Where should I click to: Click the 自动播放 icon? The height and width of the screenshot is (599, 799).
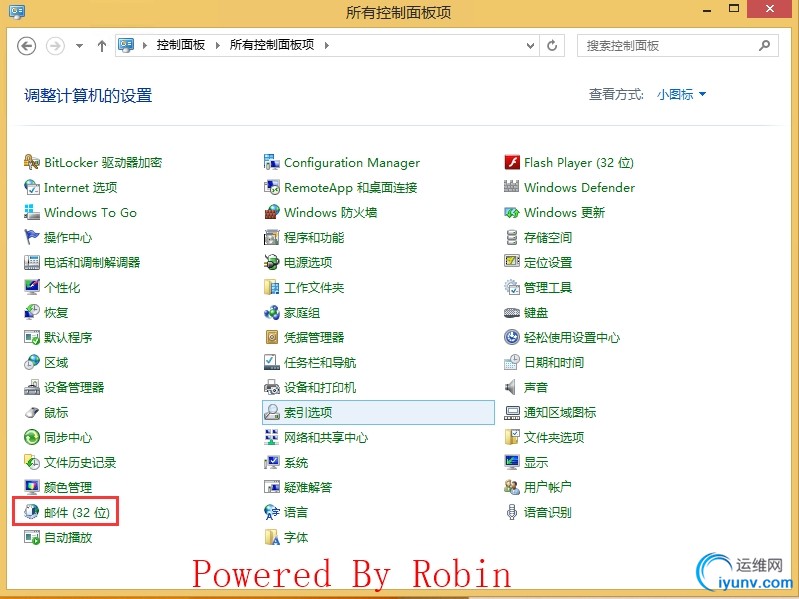click(x=32, y=537)
